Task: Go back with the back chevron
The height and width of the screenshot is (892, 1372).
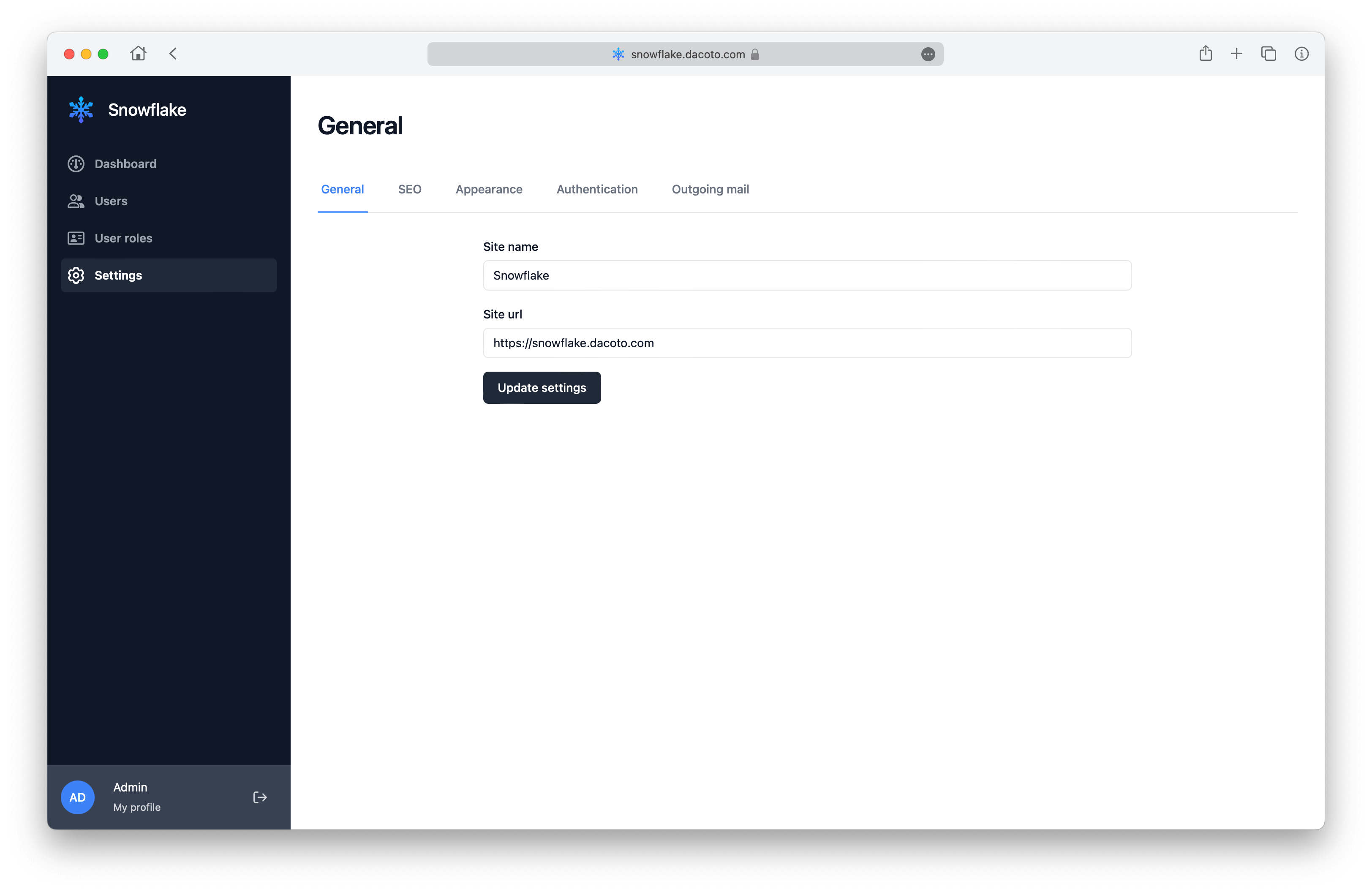Action: point(173,54)
